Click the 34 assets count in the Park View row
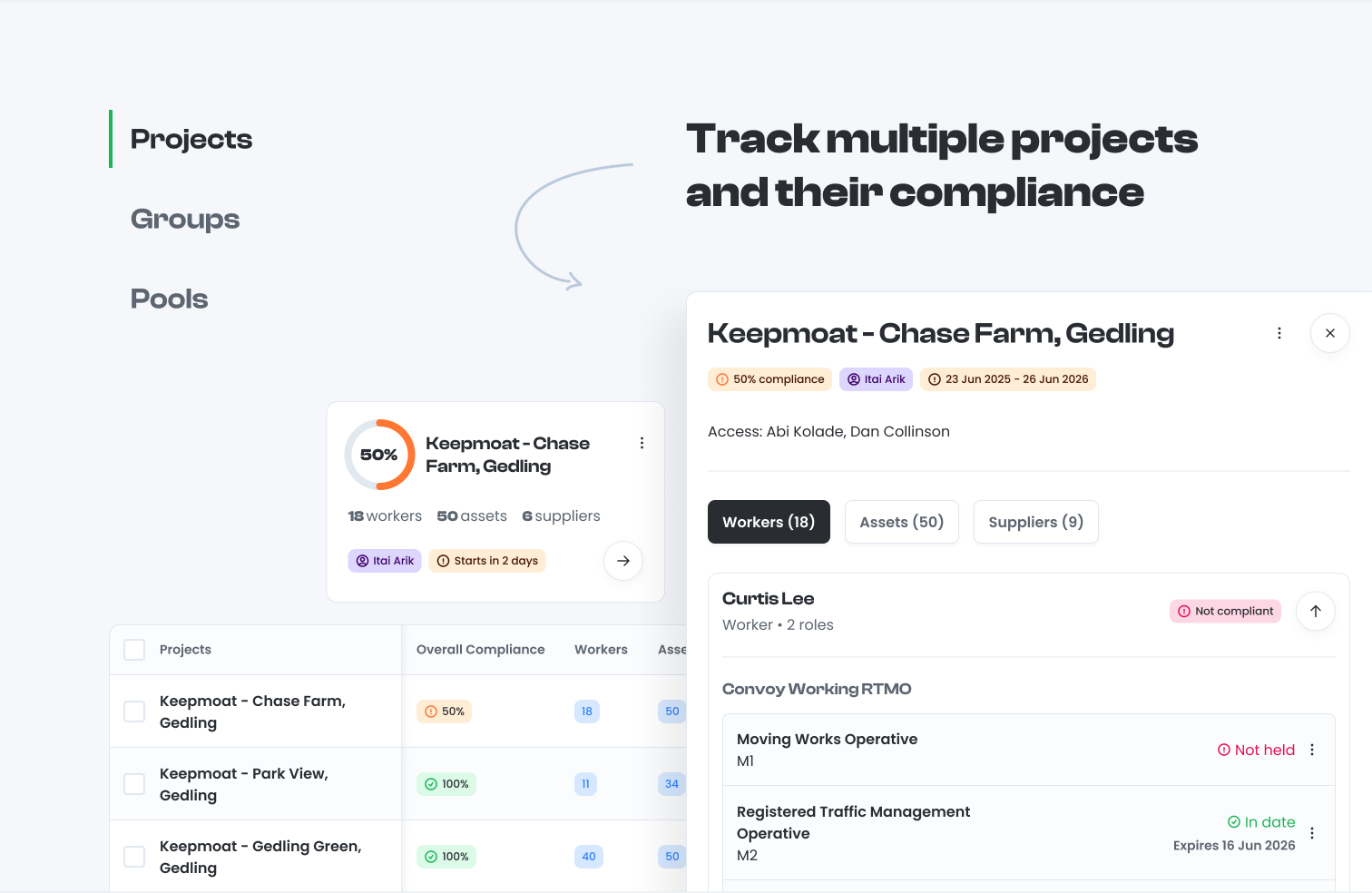Image resolution: width=1372 pixels, height=893 pixels. pyautogui.click(x=671, y=784)
